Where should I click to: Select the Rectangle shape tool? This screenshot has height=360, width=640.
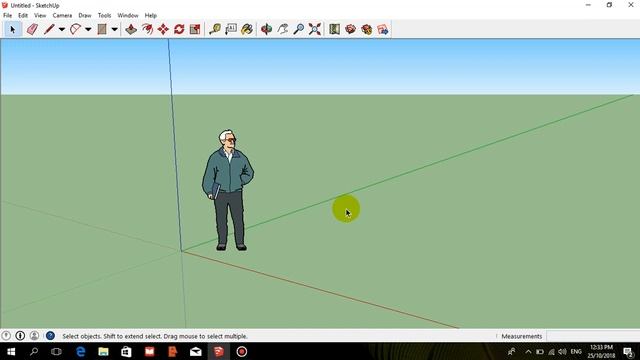coord(102,29)
